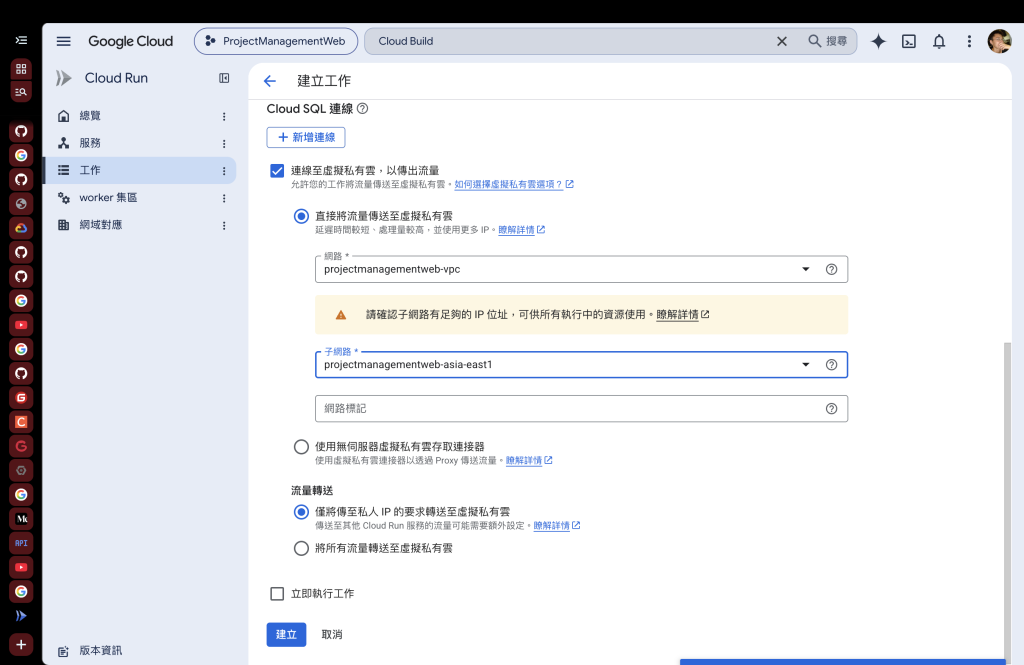This screenshot has width=1024, height=665.
Task: Go back from 建立工作 page
Action: click(270, 81)
